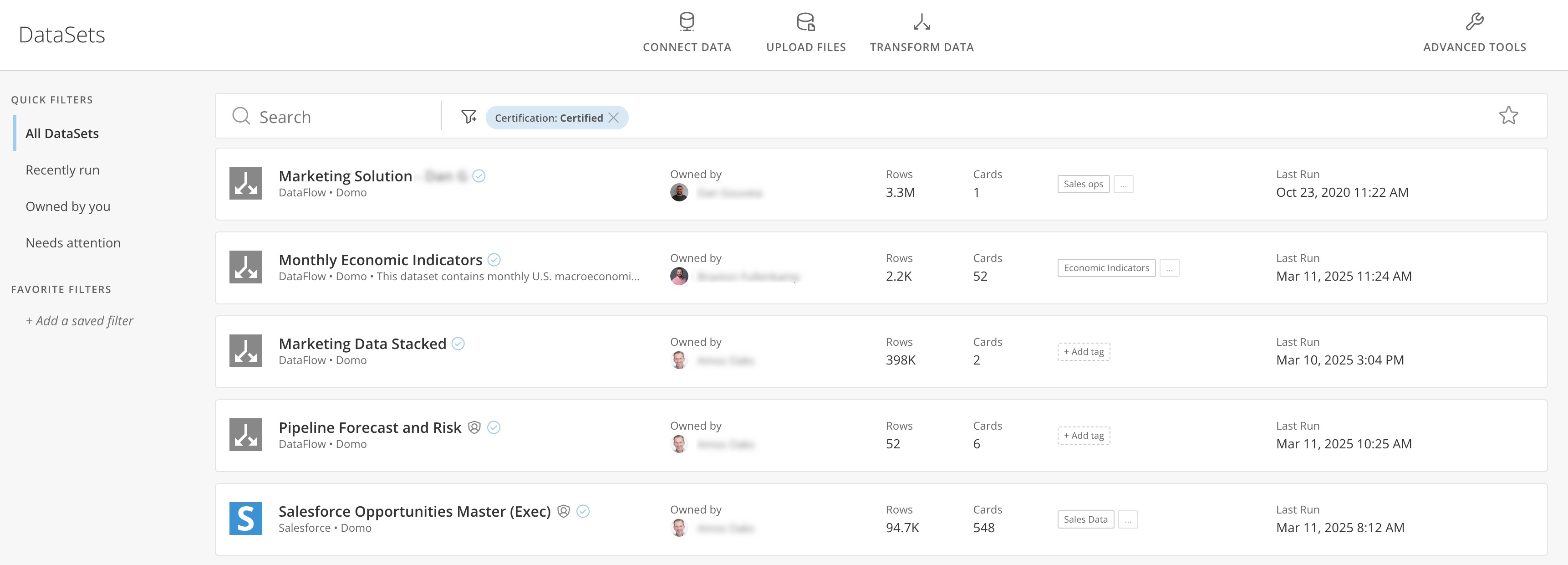Click the search magnifying glass icon
The width and height of the screenshot is (1568, 565).
point(241,116)
